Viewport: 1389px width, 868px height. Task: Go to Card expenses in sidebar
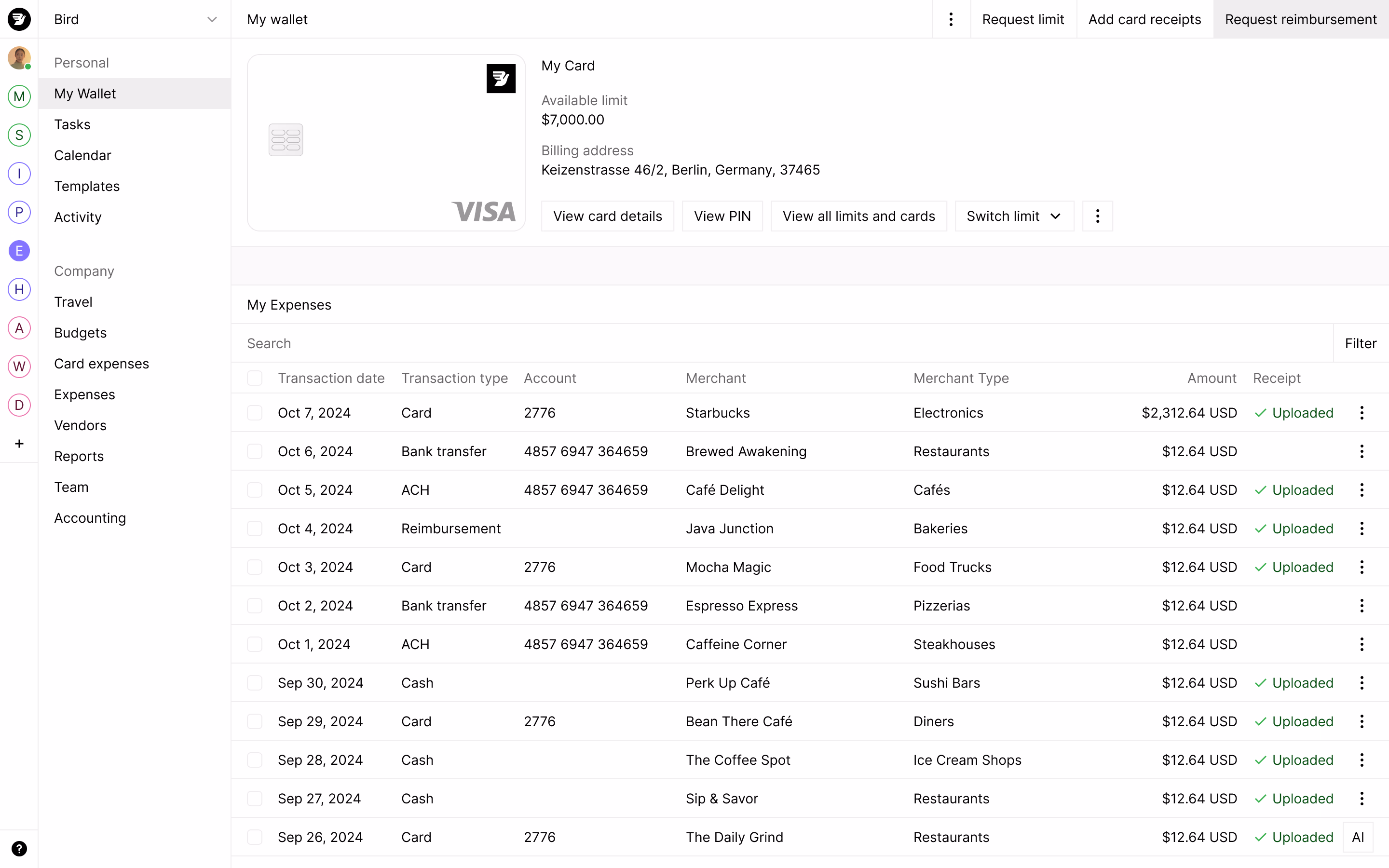[x=102, y=364]
